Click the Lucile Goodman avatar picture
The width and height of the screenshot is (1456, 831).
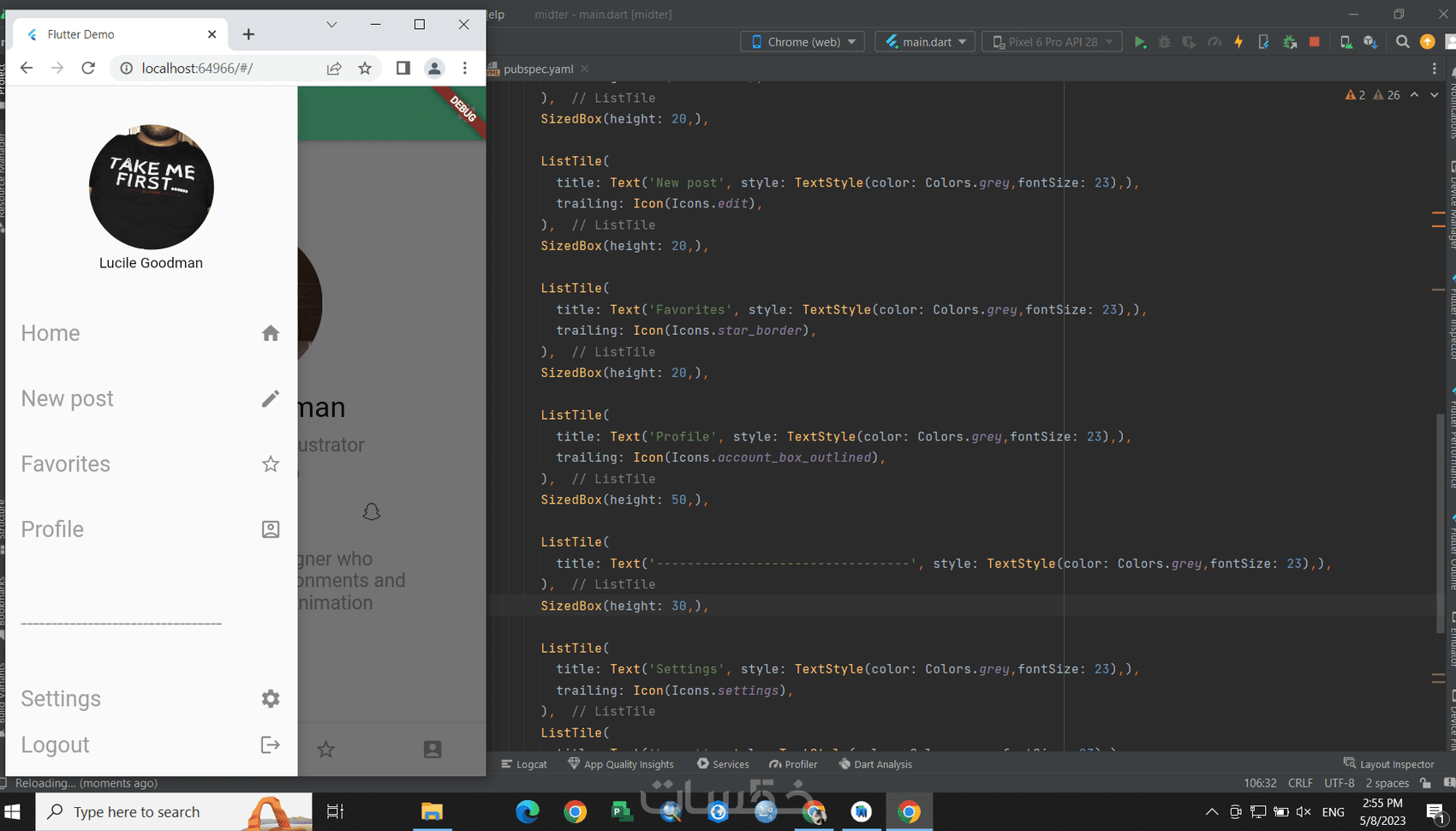[152, 187]
